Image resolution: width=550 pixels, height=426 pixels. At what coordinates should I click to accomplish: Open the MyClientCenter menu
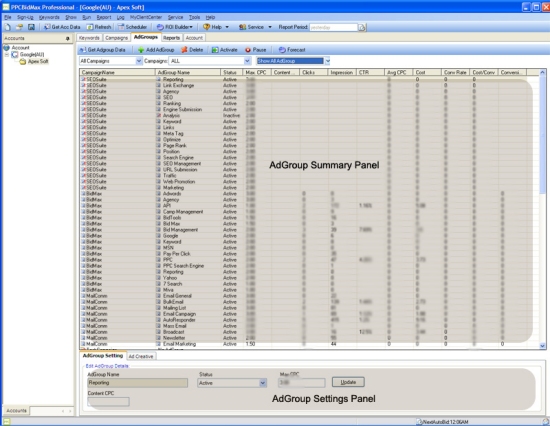click(146, 17)
